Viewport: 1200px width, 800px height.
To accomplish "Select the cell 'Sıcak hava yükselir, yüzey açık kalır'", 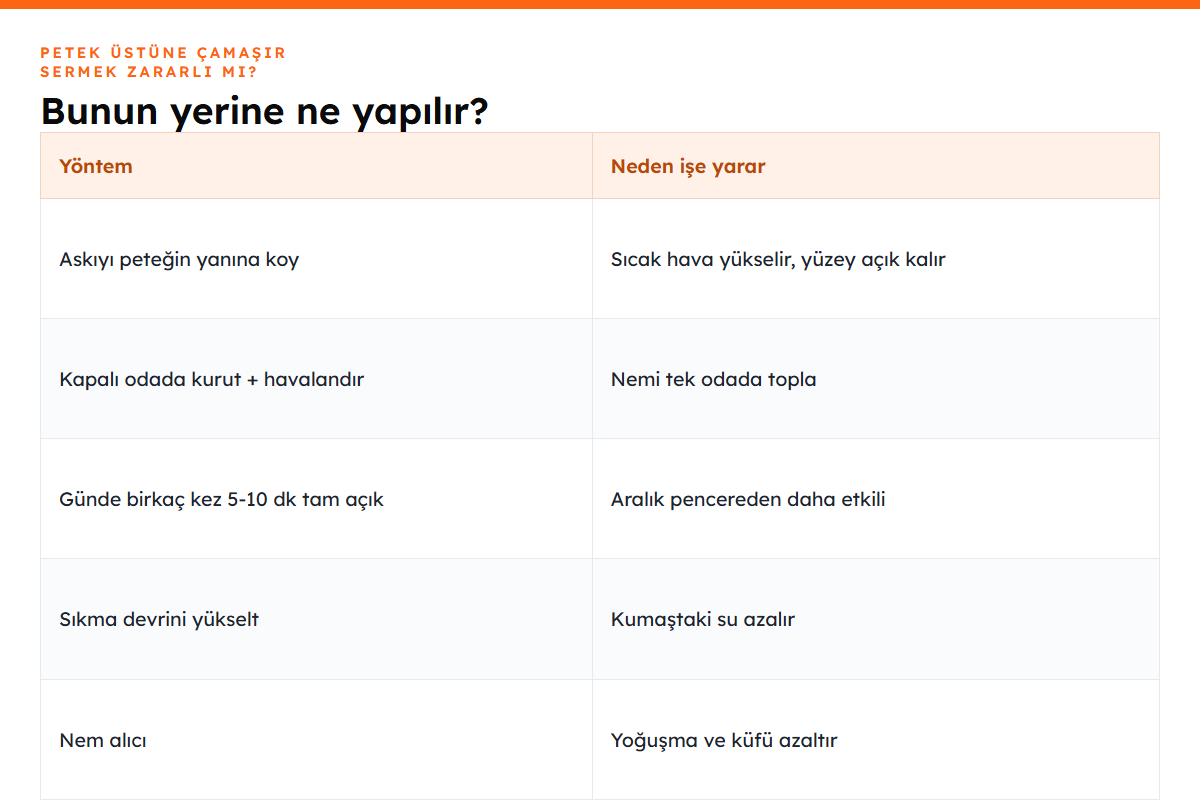I will 876,259.
